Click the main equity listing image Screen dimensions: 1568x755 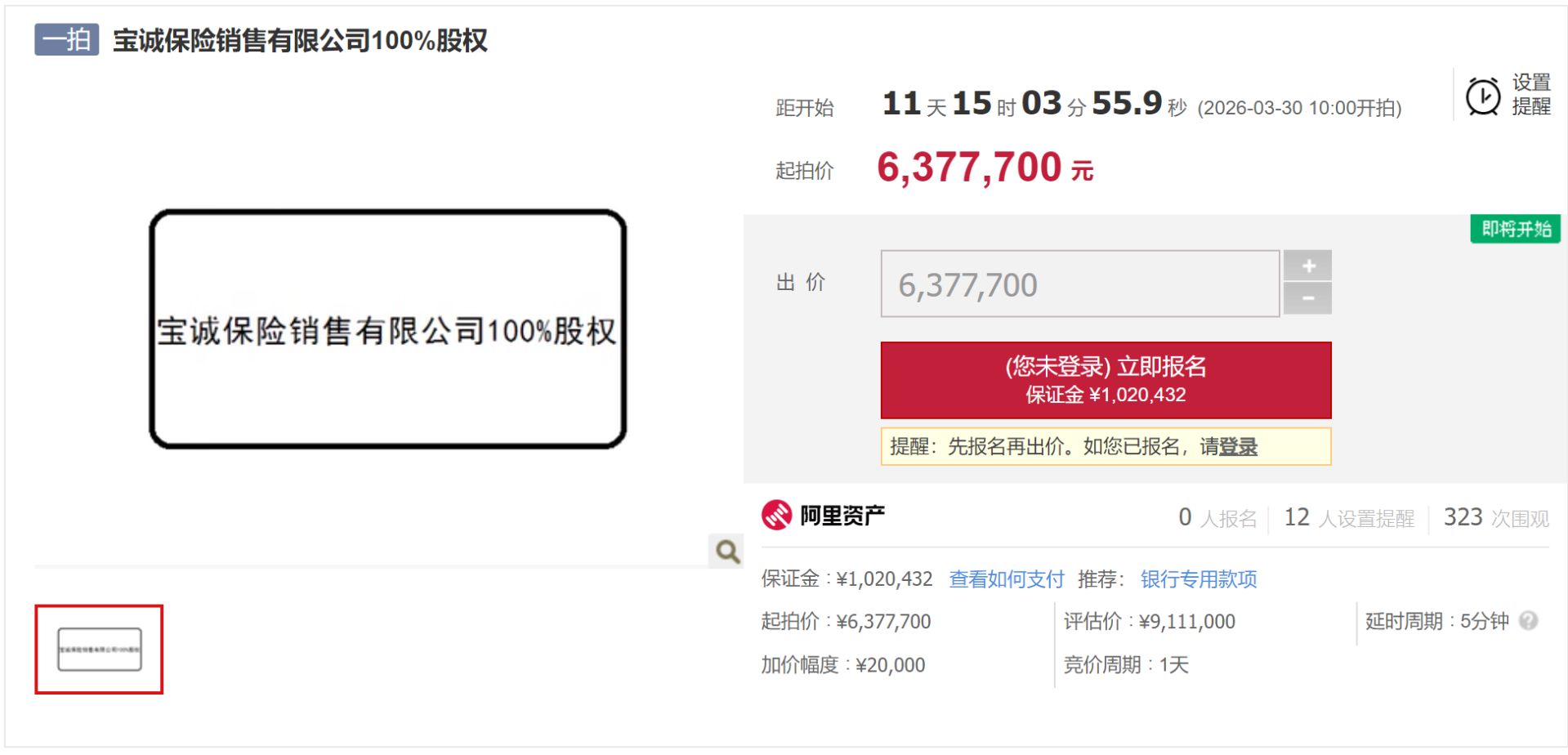tap(387, 329)
